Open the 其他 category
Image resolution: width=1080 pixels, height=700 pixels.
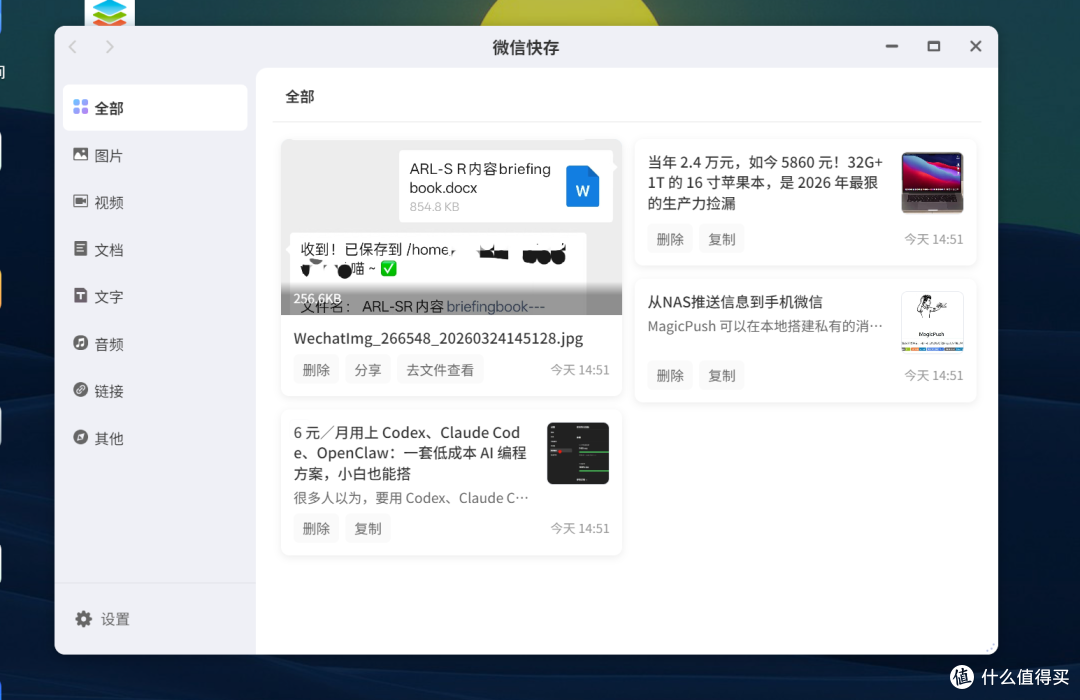[155, 438]
